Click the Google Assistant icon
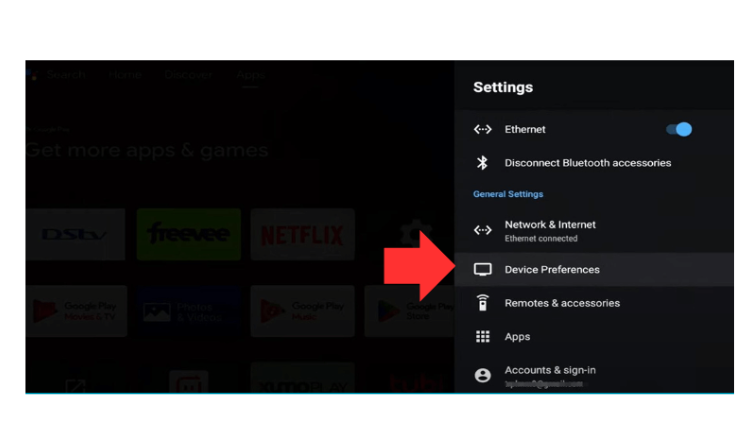Image resolution: width=750 pixels, height=422 pixels. [x=33, y=75]
